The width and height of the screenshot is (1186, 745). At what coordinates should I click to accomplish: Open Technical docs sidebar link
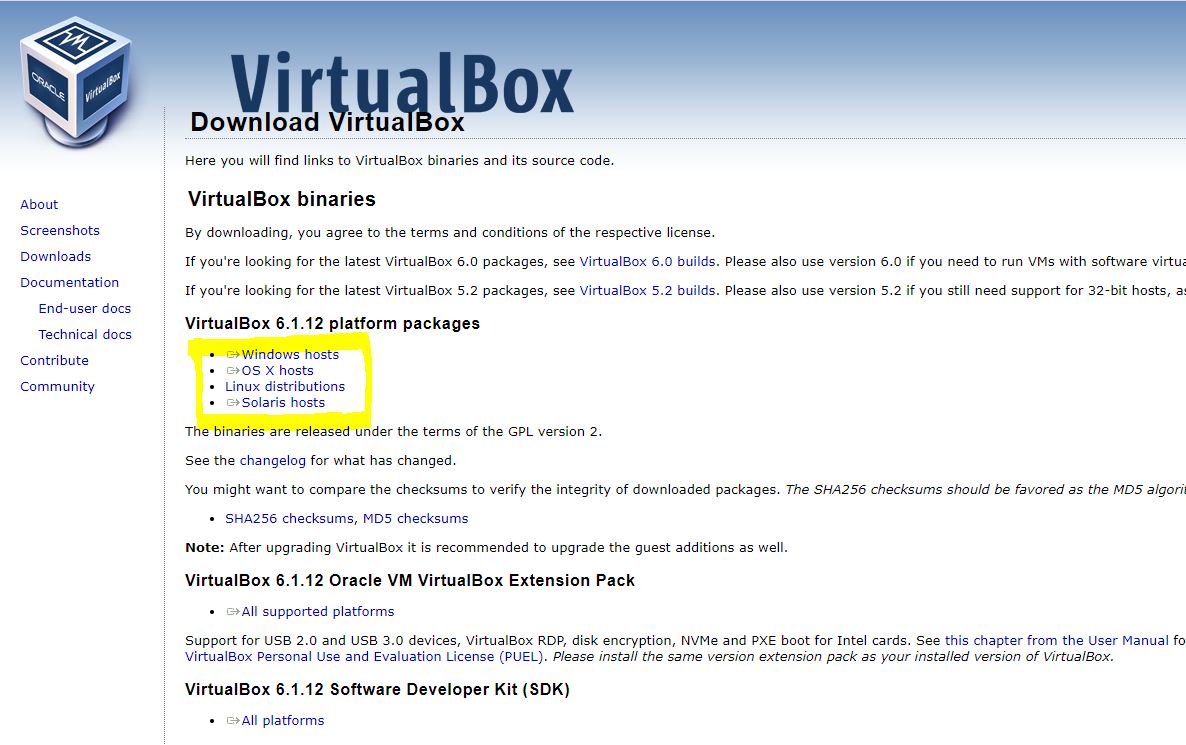coord(85,334)
